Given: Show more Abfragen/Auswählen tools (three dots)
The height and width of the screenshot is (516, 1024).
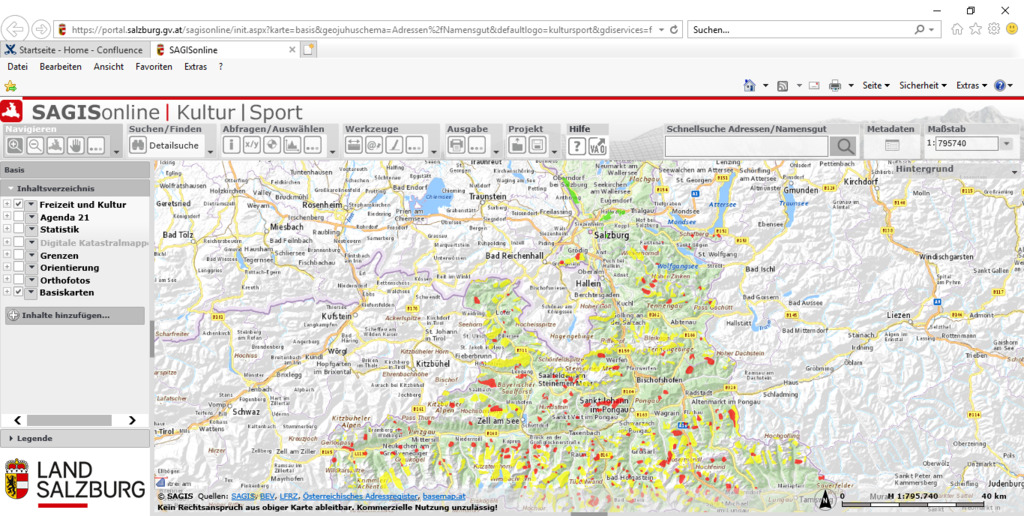Looking at the screenshot, I should pyautogui.click(x=312, y=146).
